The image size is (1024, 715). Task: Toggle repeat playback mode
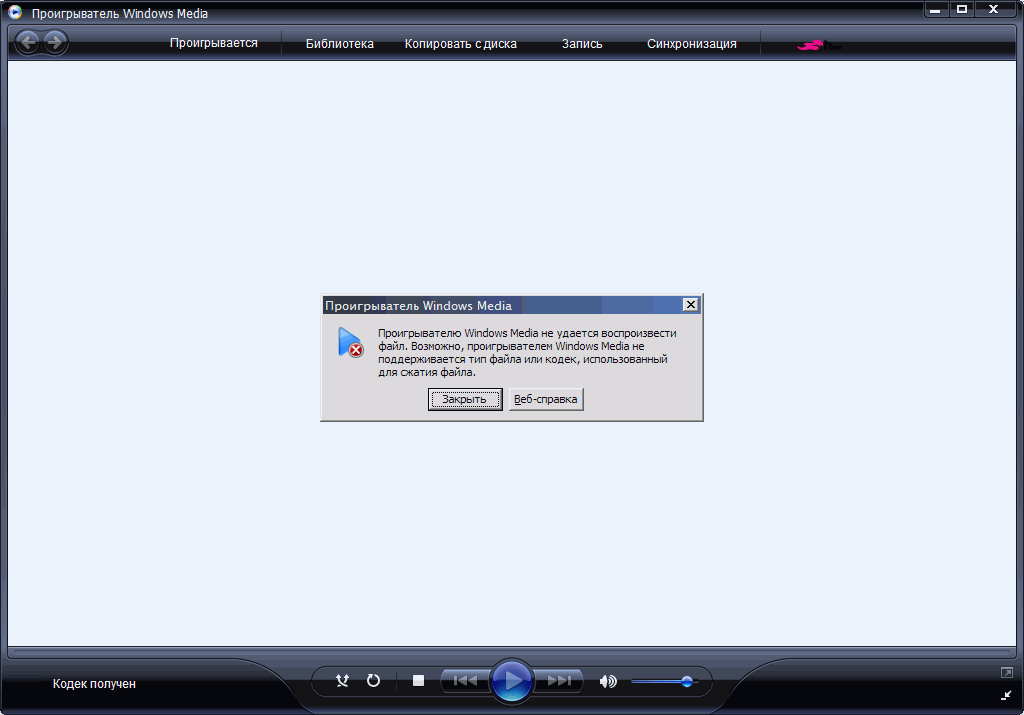[373, 680]
